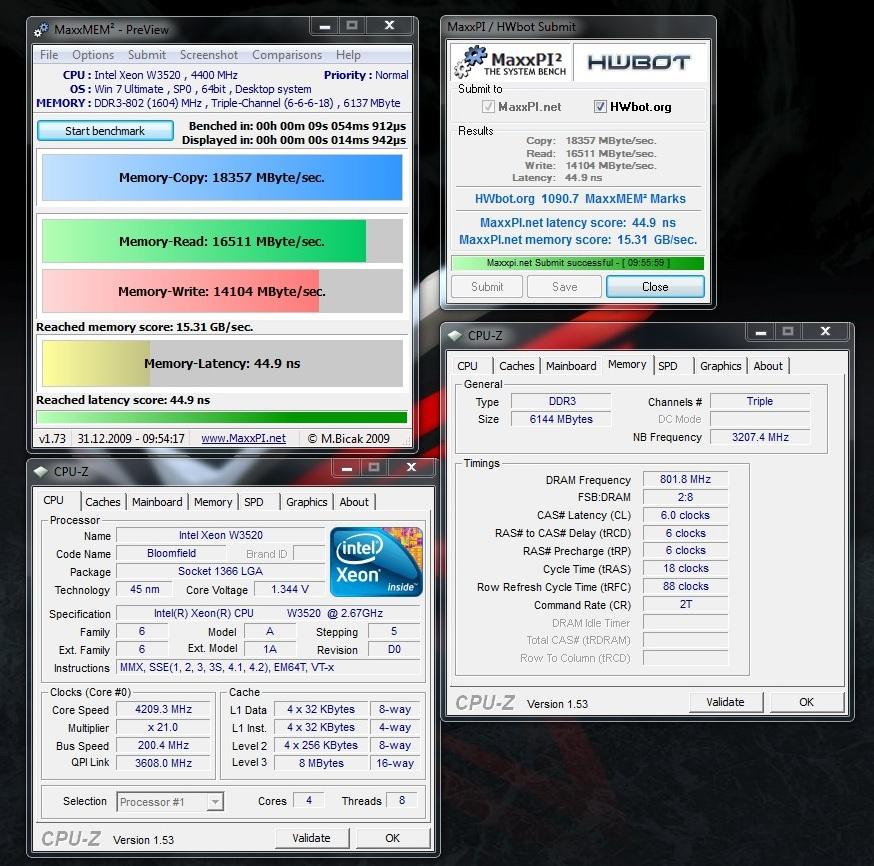
Task: Click the HWBOT logo banner
Action: click(639, 62)
